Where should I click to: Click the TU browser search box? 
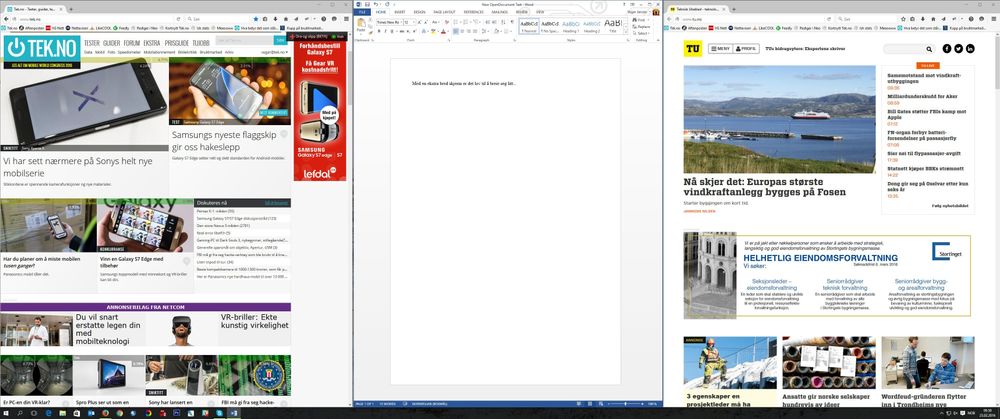pos(866,19)
